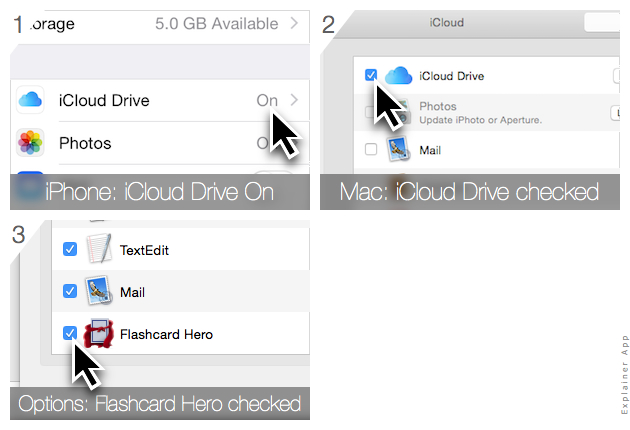The image size is (630, 430).
Task: Click the Flashcard Hero app icon
Action: tap(98, 334)
